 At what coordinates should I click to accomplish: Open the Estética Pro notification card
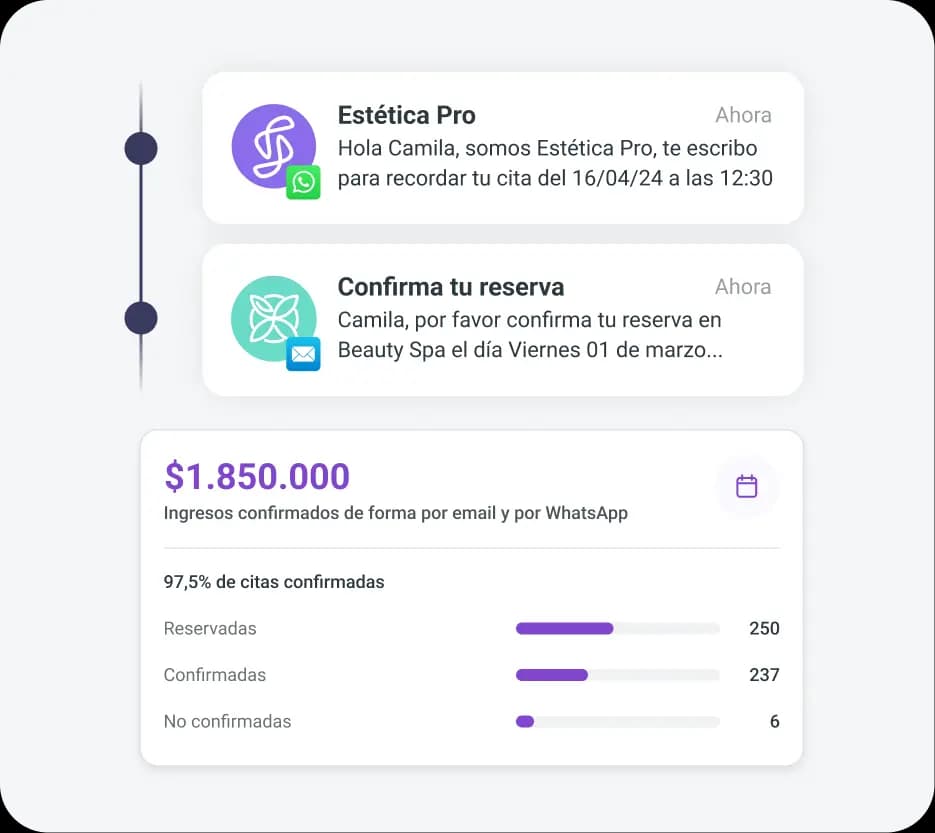502,147
